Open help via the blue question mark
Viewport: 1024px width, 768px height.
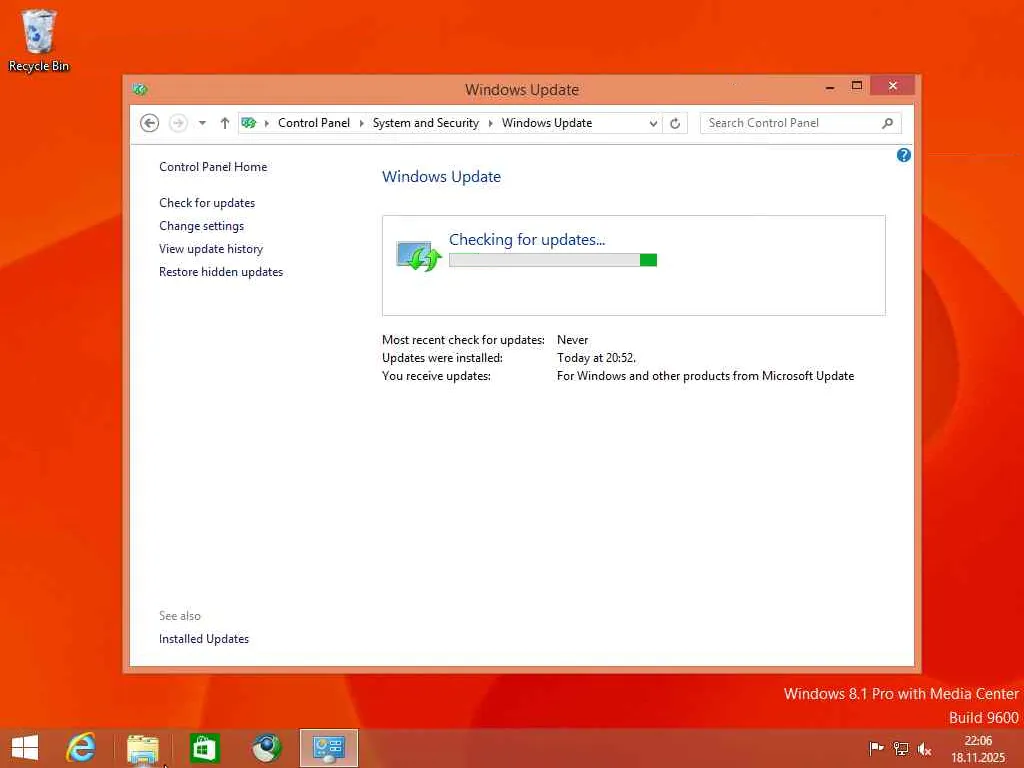coord(904,155)
